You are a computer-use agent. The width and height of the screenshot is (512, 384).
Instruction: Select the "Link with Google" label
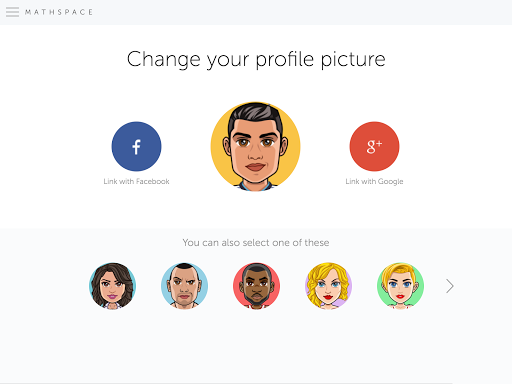coord(374,181)
